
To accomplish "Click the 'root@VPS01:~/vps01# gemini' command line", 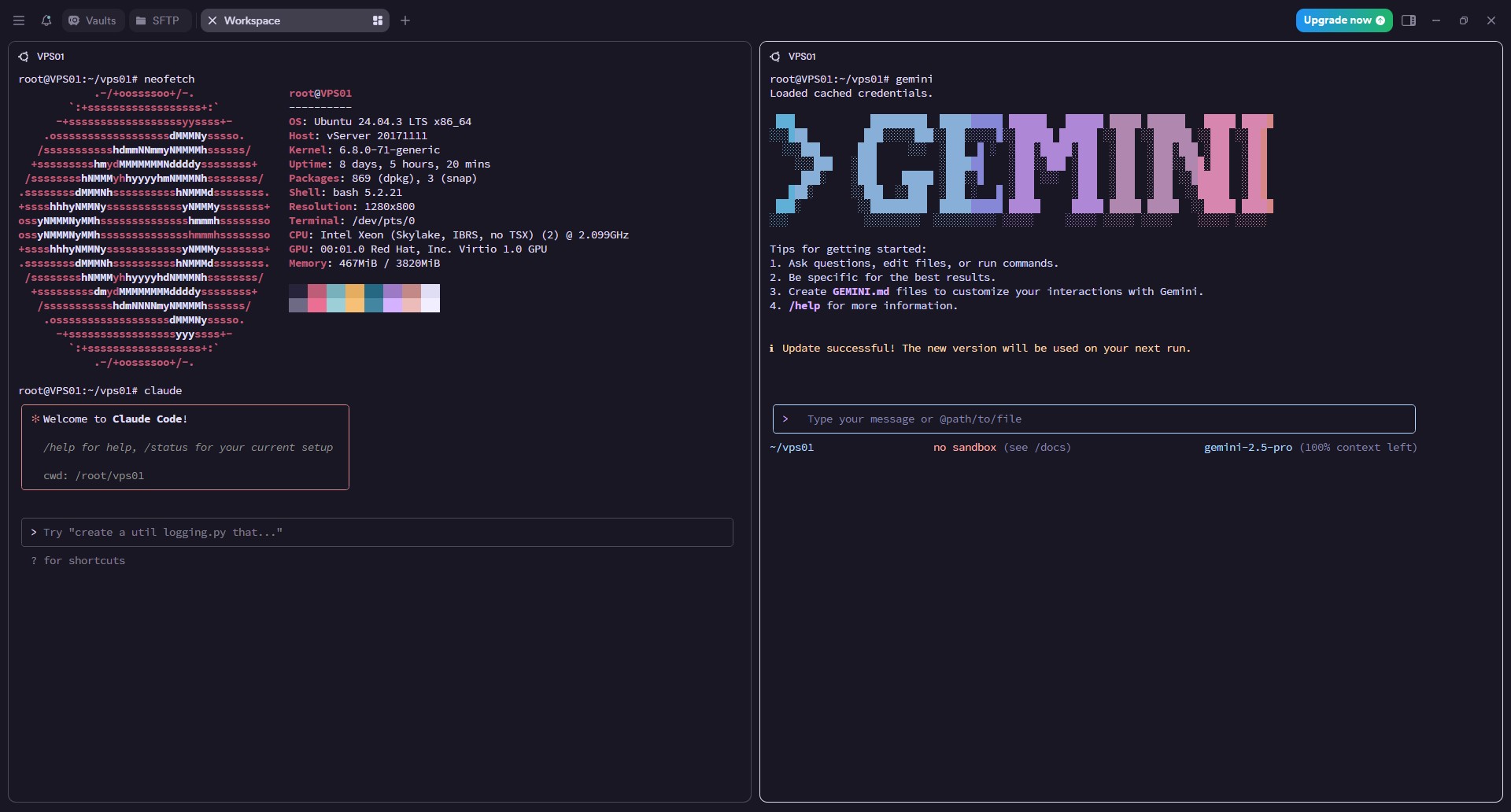I will [852, 79].
